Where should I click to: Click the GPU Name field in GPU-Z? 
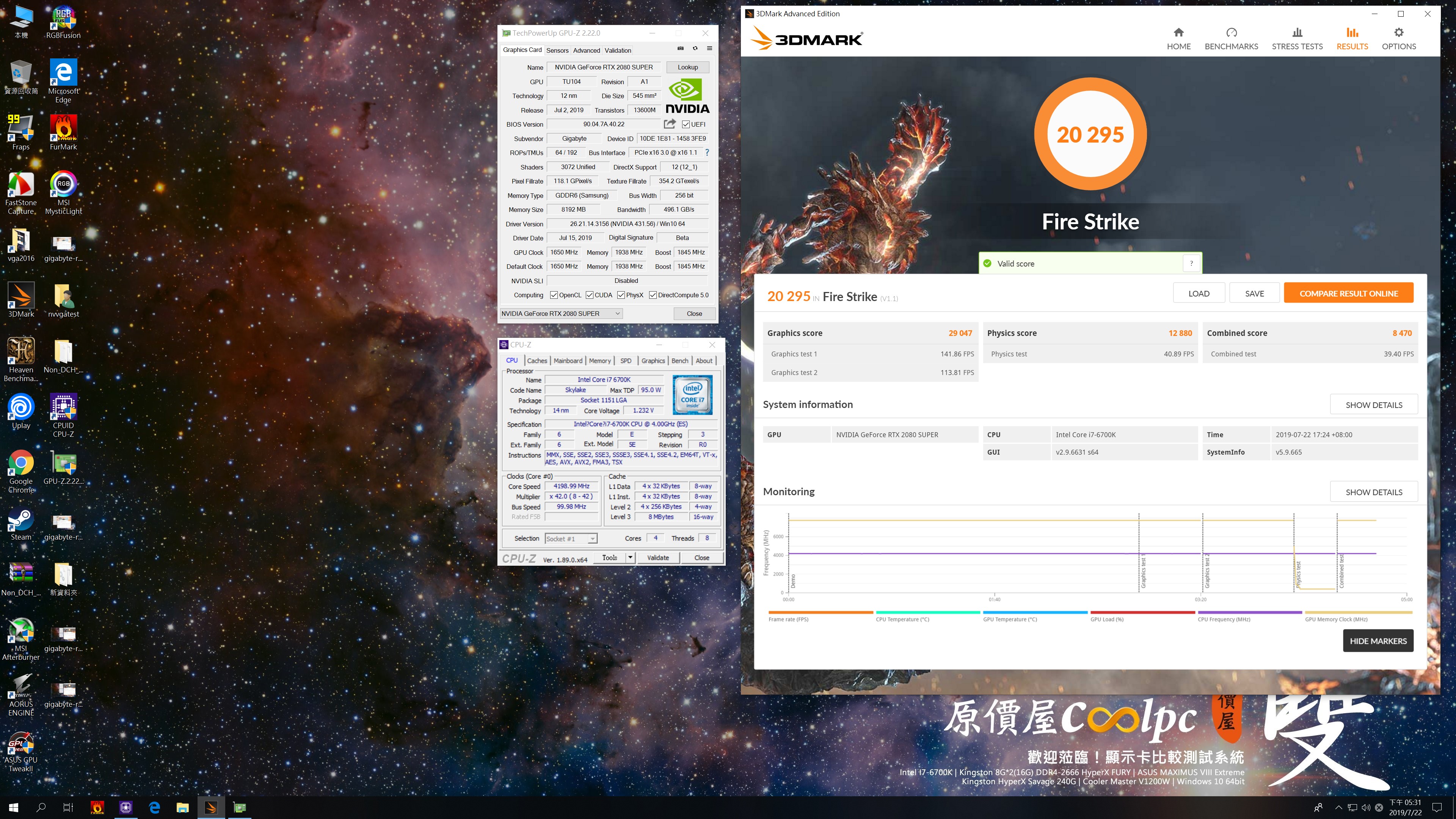[604, 67]
